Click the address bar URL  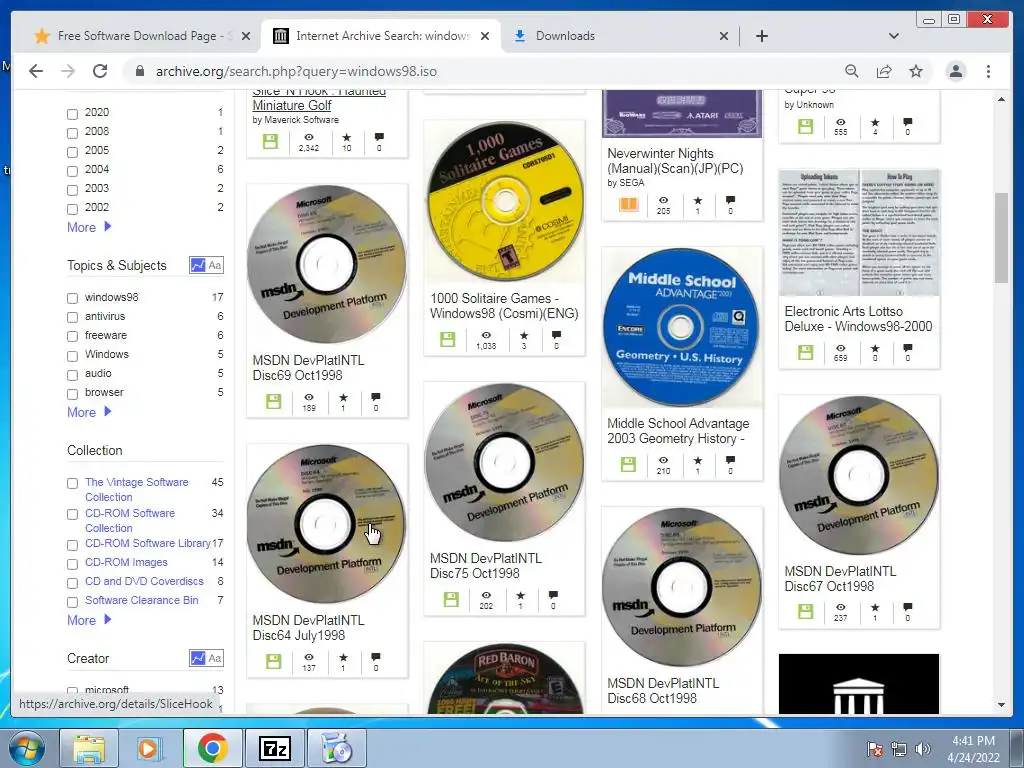296,71
